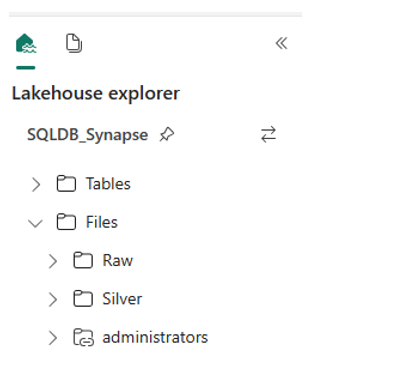Viewport: 402px width, 371px height.
Task: Click the Tables folder icon
Action: coord(66,184)
